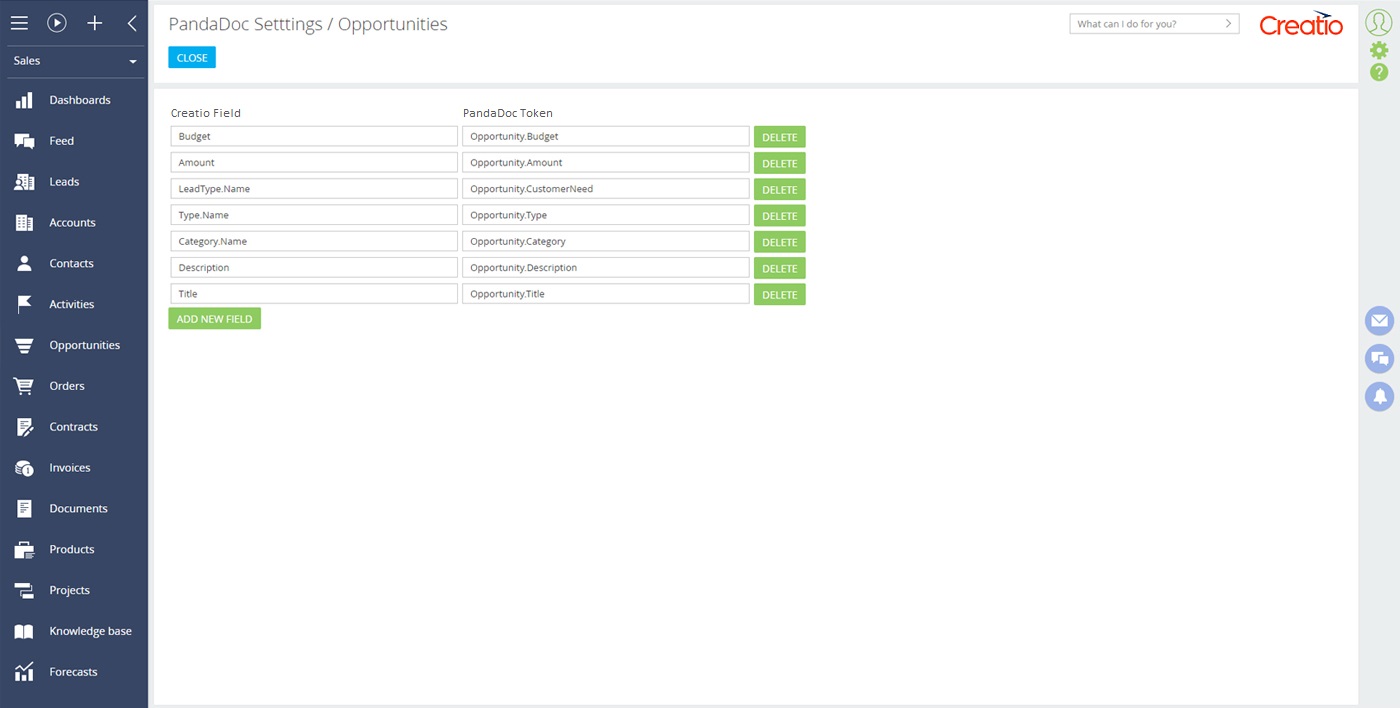
Task: Open the chat messages panel
Action: pos(1379,359)
